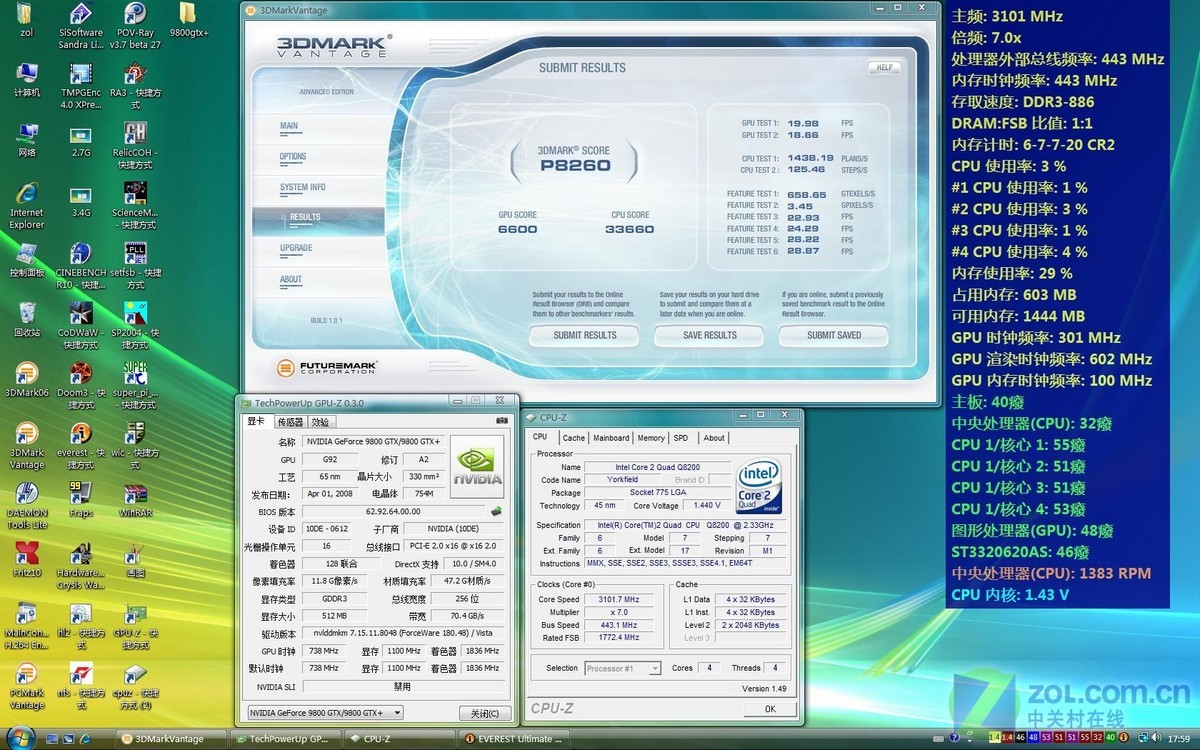Open the CoDWaW game shortcut

81,325
